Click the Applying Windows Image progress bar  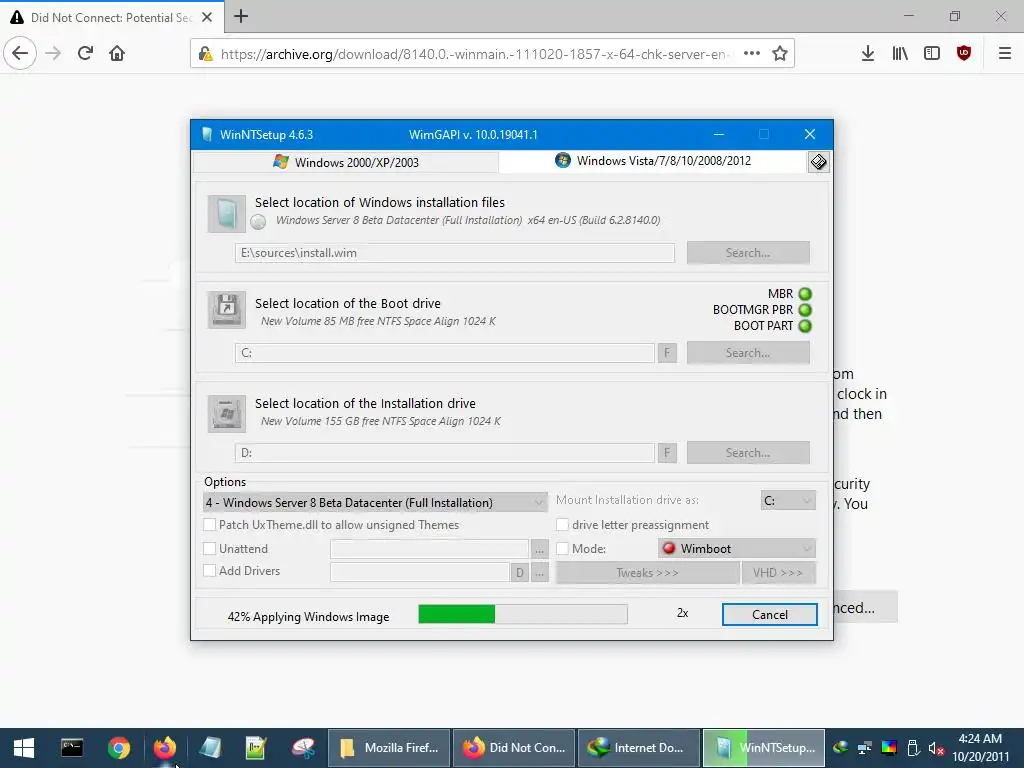point(523,614)
